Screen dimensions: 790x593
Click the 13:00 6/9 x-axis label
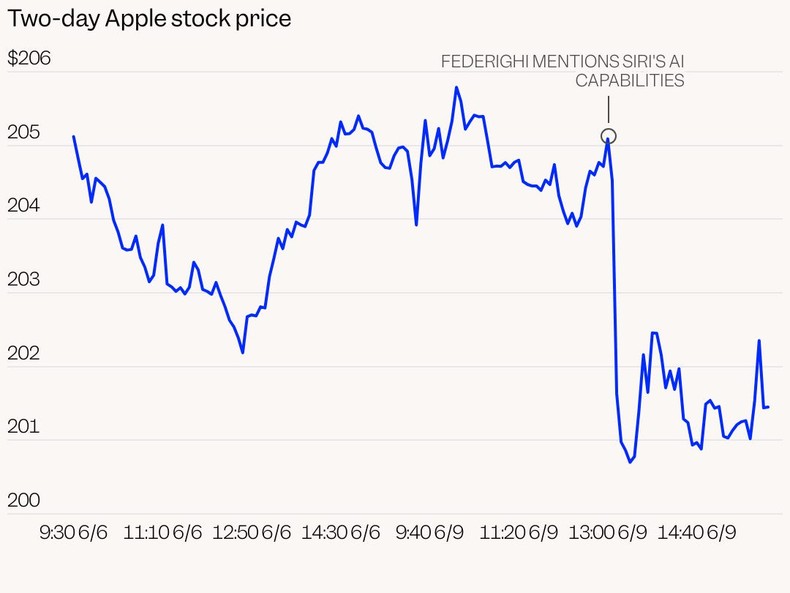pos(609,534)
